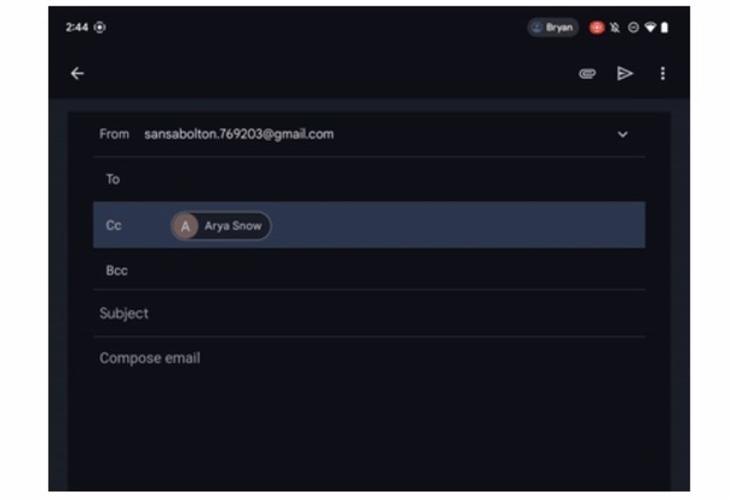Click the Bryan user profile chip
This screenshot has width=730, height=500.
553,27
